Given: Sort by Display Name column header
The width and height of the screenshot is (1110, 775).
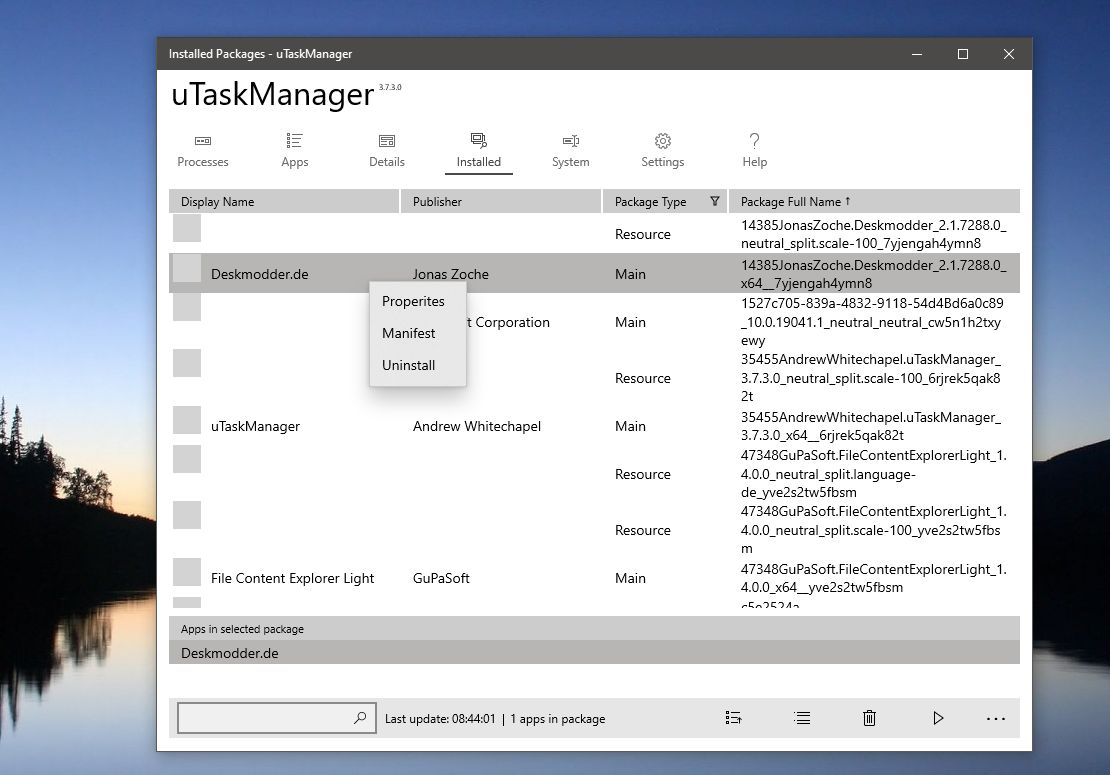Looking at the screenshot, I should (x=284, y=202).
